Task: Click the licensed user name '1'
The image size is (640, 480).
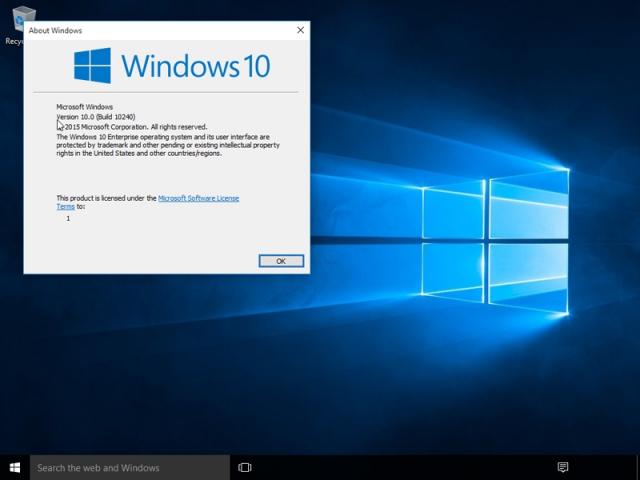Action: (68, 218)
